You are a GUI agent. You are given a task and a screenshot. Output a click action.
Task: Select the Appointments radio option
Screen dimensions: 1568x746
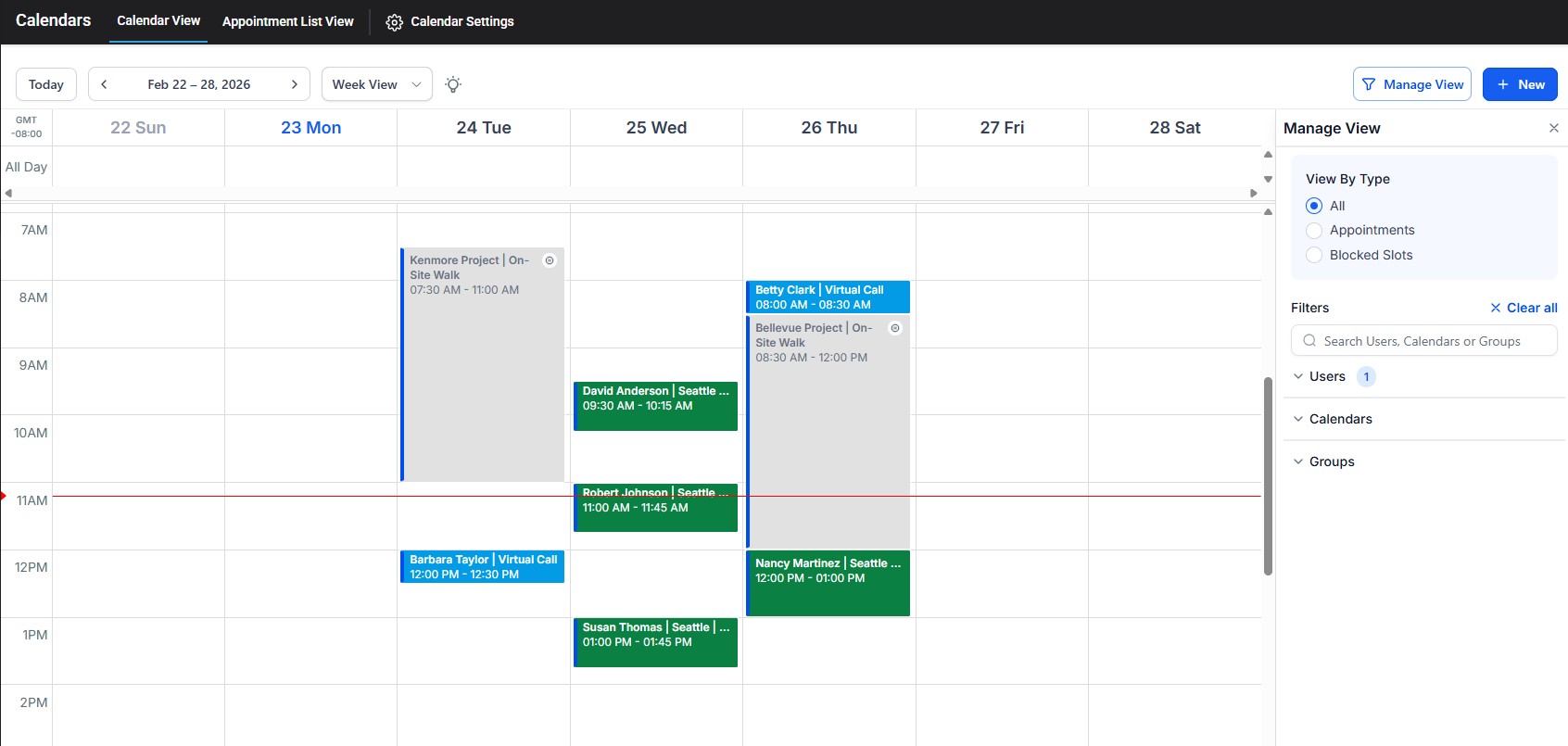(x=1314, y=231)
